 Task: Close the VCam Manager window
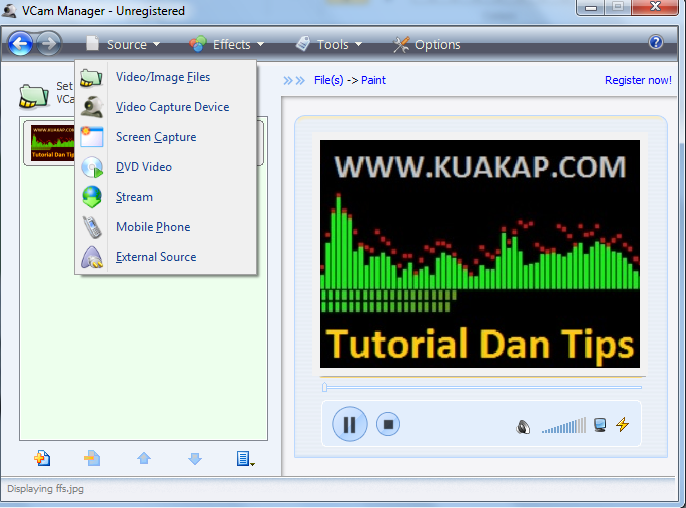(x=655, y=7)
